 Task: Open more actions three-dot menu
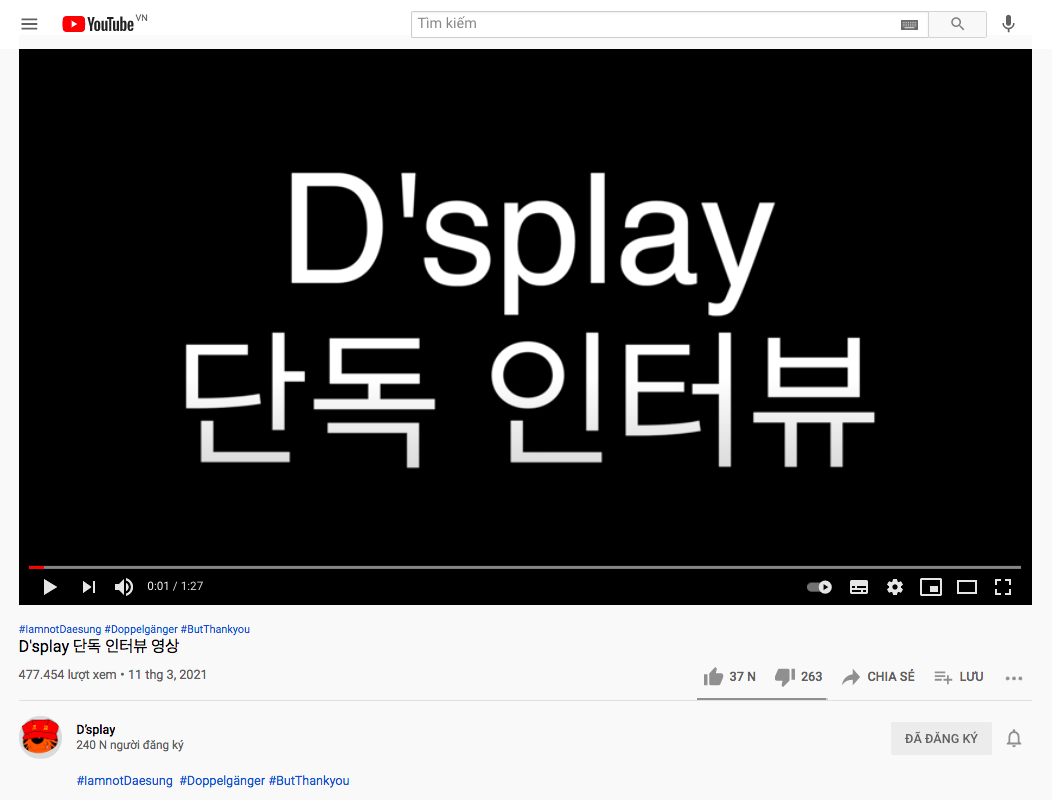click(1014, 678)
